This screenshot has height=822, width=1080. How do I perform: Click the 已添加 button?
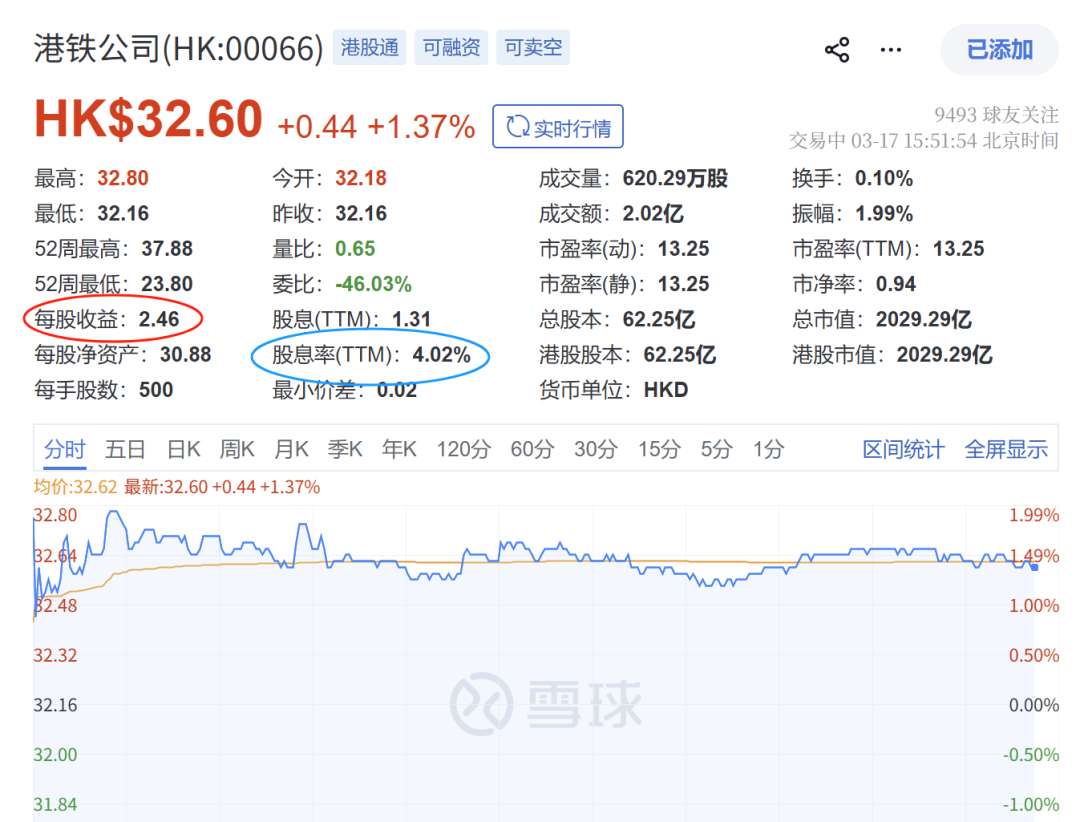(x=999, y=50)
